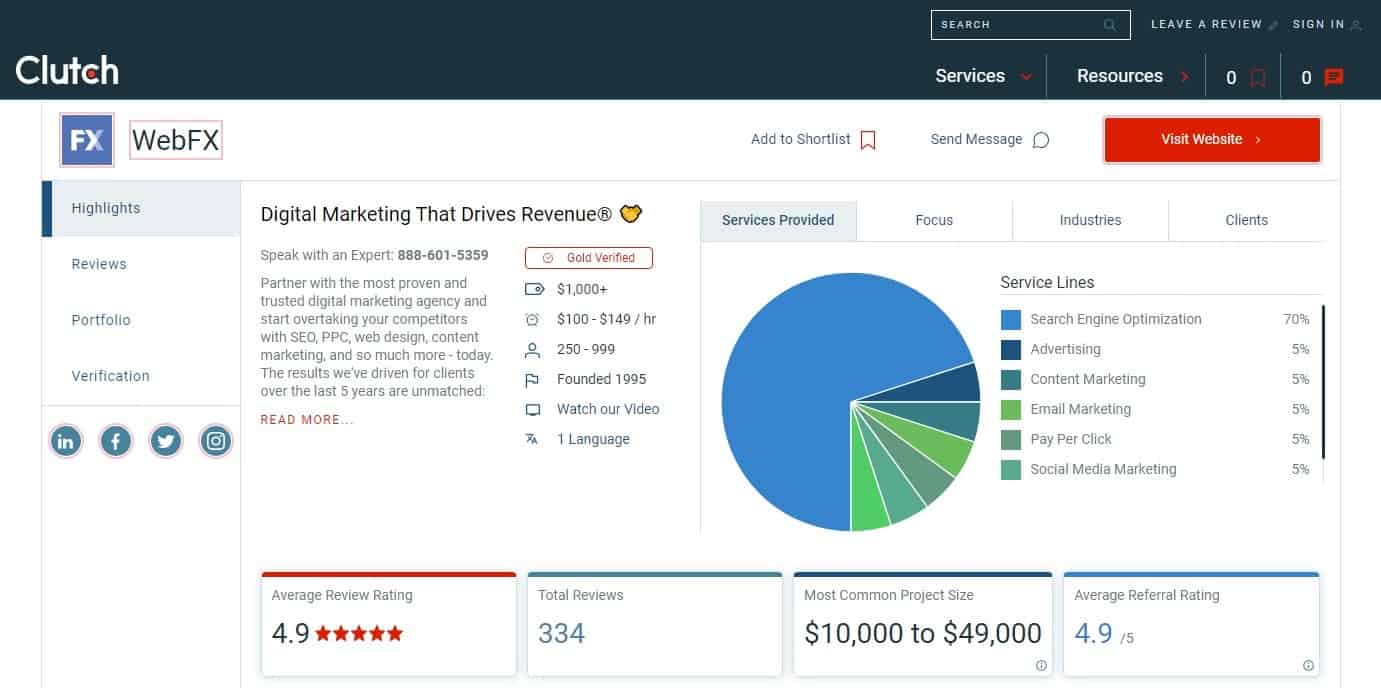This screenshot has height=688, width=1381.
Task: Click the Leave a Review link
Action: pyautogui.click(x=1206, y=25)
